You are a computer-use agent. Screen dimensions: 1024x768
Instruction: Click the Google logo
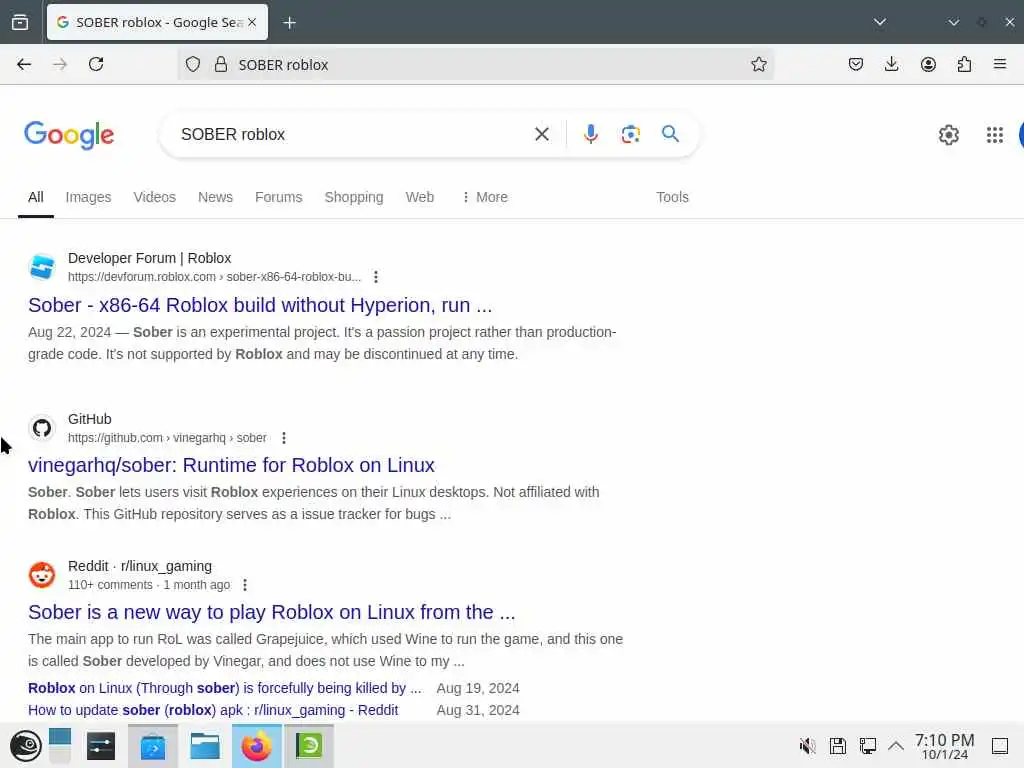point(69,135)
